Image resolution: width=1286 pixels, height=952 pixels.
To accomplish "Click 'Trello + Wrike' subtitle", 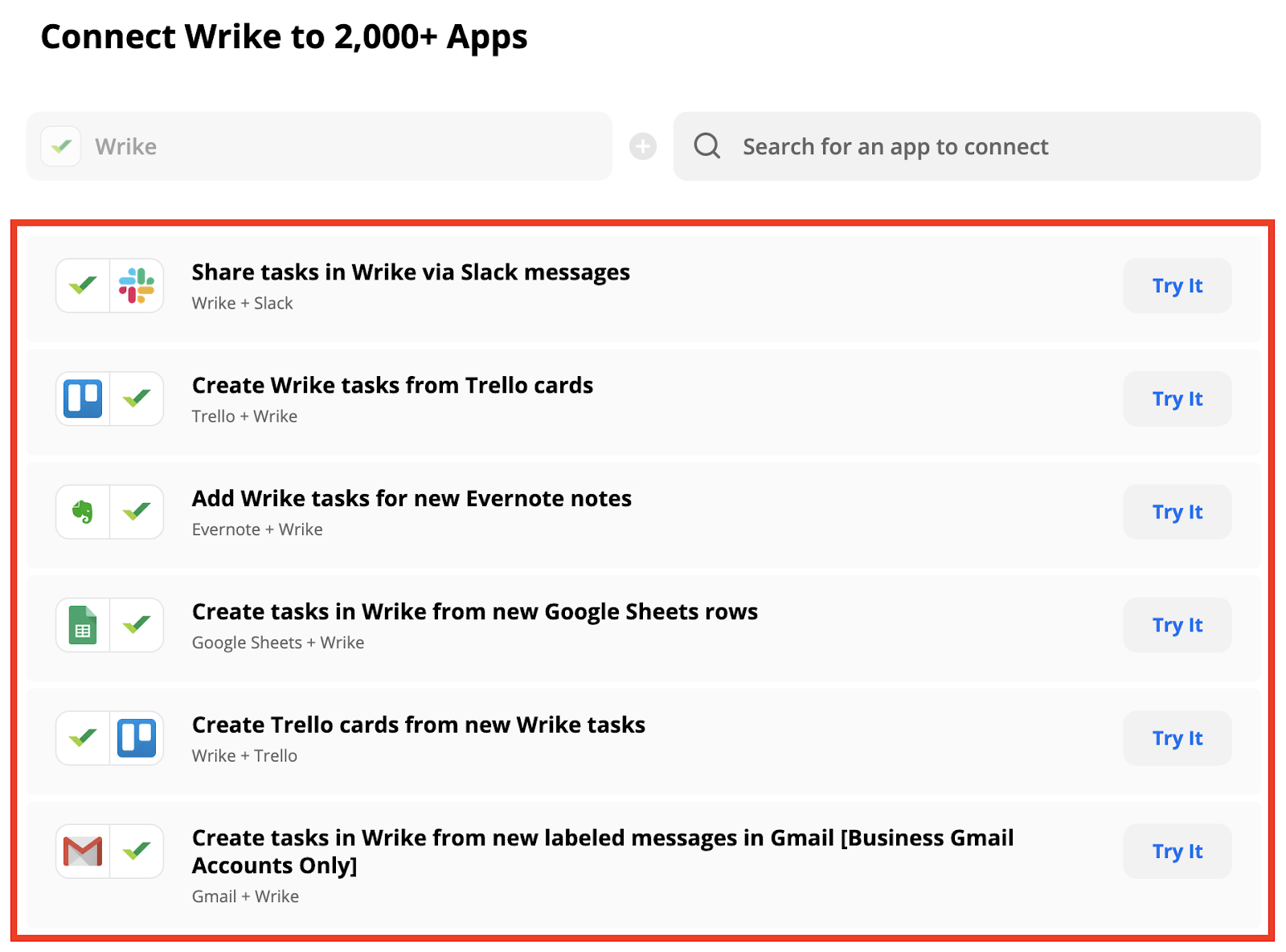I will click(244, 416).
